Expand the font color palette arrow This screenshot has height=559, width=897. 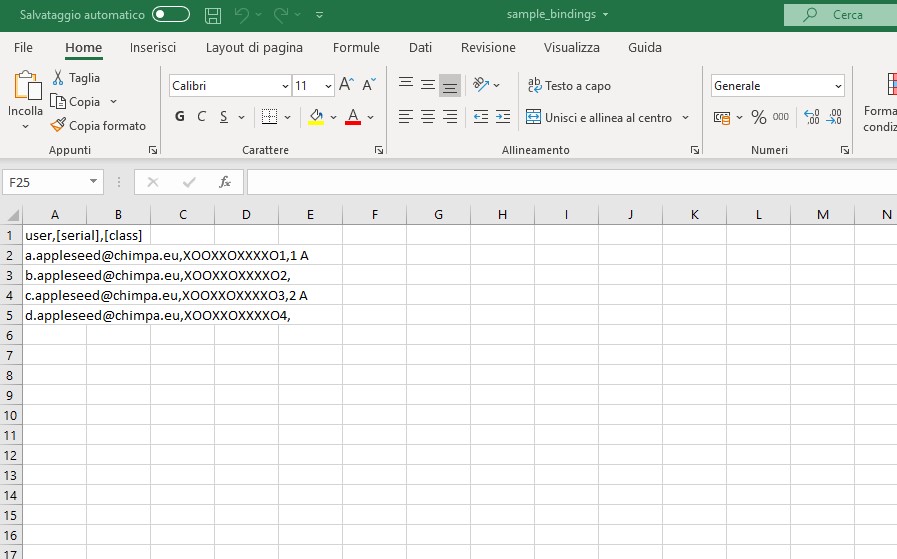371,117
